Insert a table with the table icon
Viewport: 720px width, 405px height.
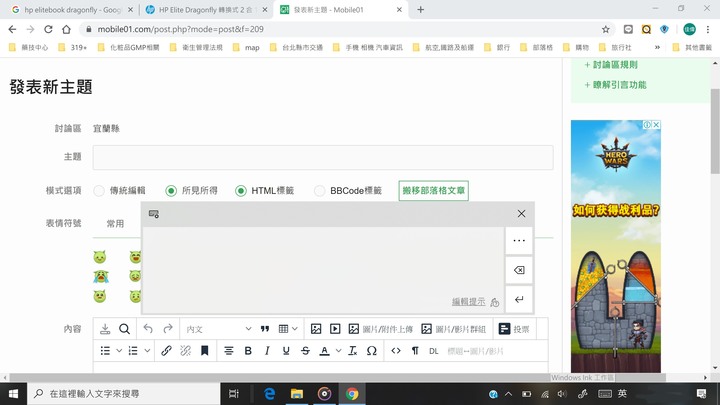pos(283,329)
